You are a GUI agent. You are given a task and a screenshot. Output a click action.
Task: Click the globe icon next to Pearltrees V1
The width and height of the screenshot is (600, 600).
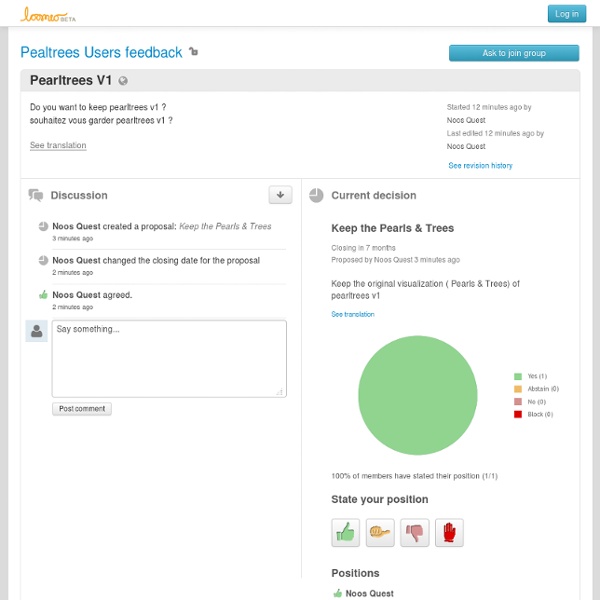[x=123, y=81]
